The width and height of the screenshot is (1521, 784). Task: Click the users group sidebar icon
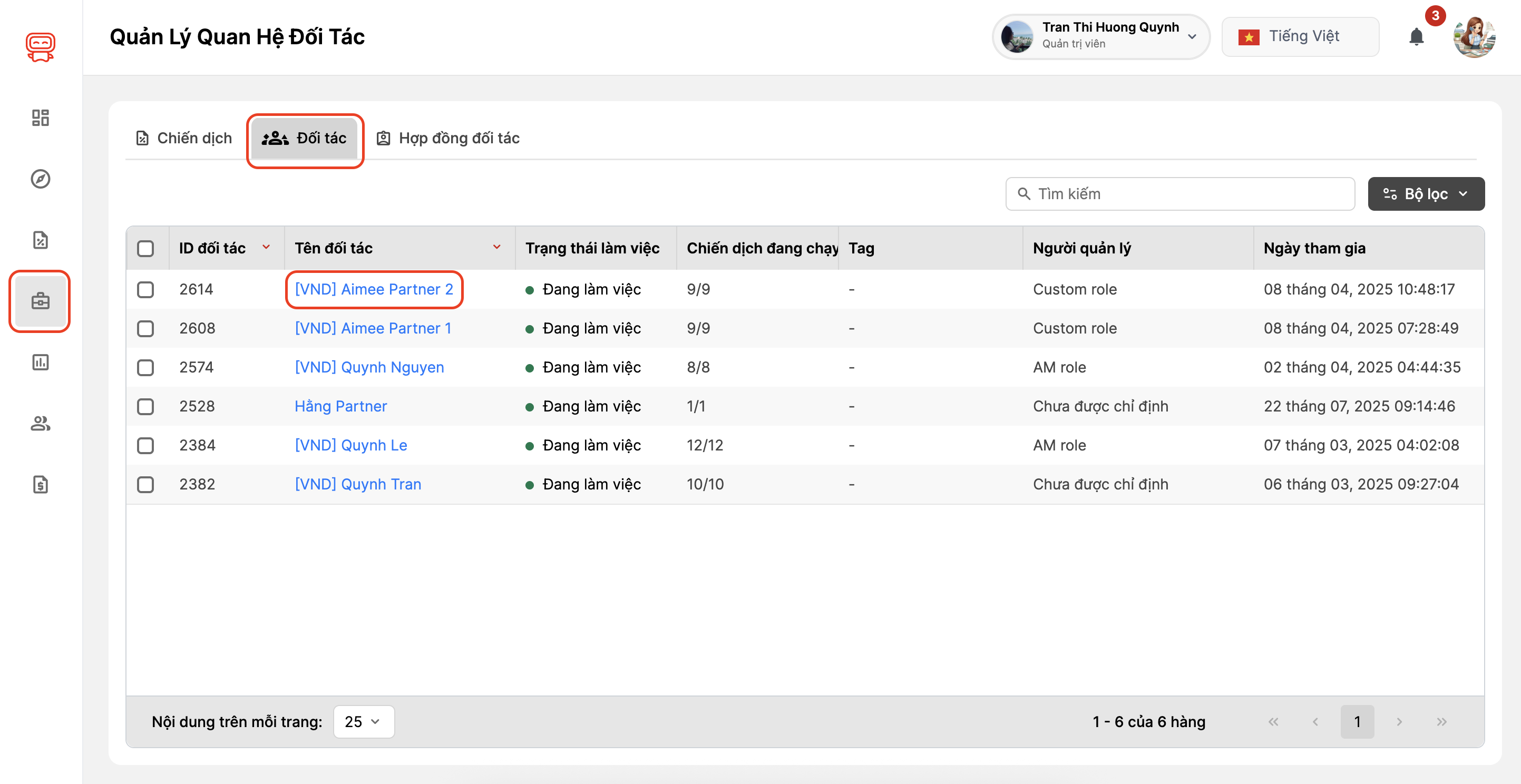40,423
